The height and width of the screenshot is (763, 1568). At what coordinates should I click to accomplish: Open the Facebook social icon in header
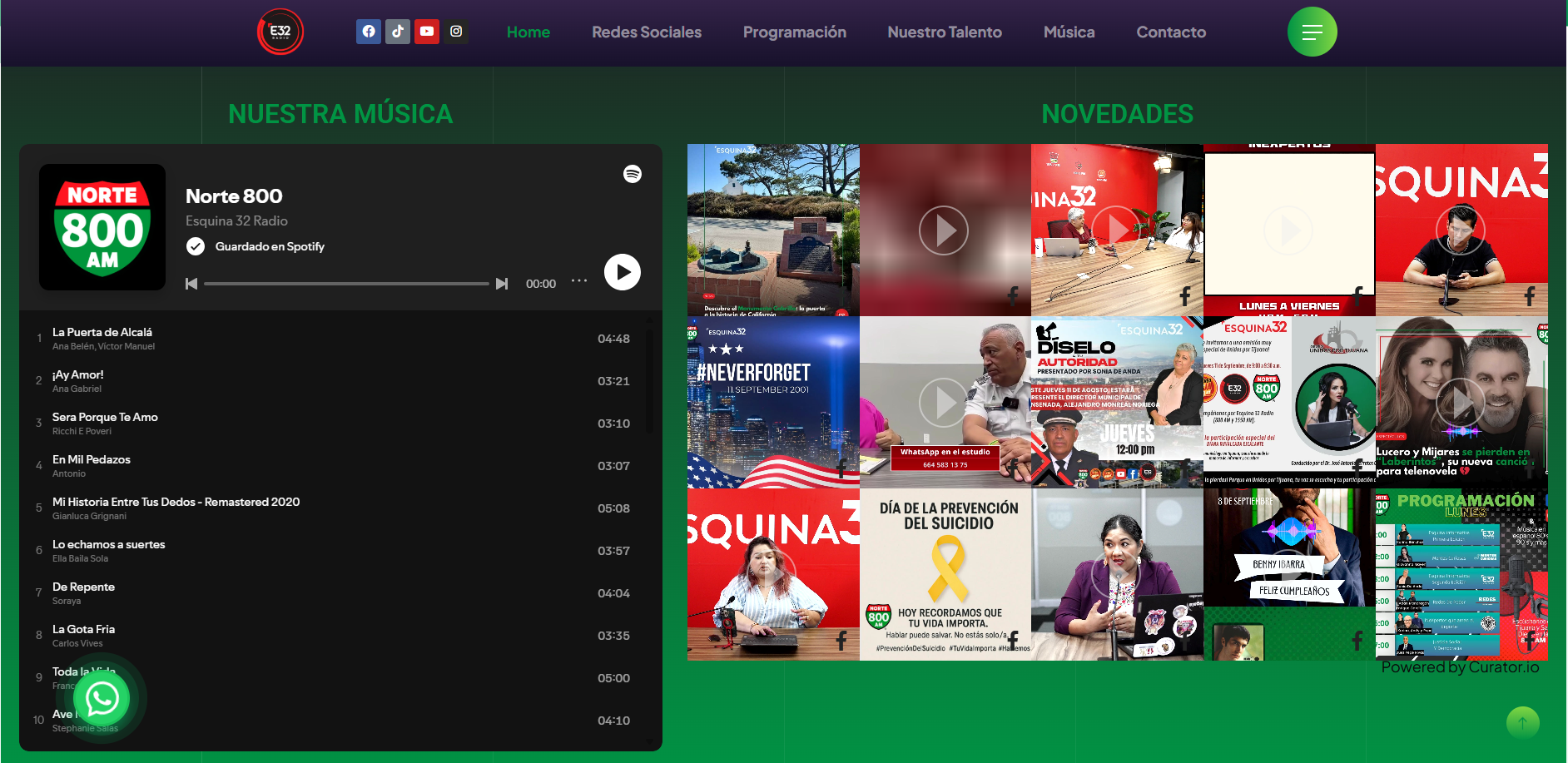(369, 32)
